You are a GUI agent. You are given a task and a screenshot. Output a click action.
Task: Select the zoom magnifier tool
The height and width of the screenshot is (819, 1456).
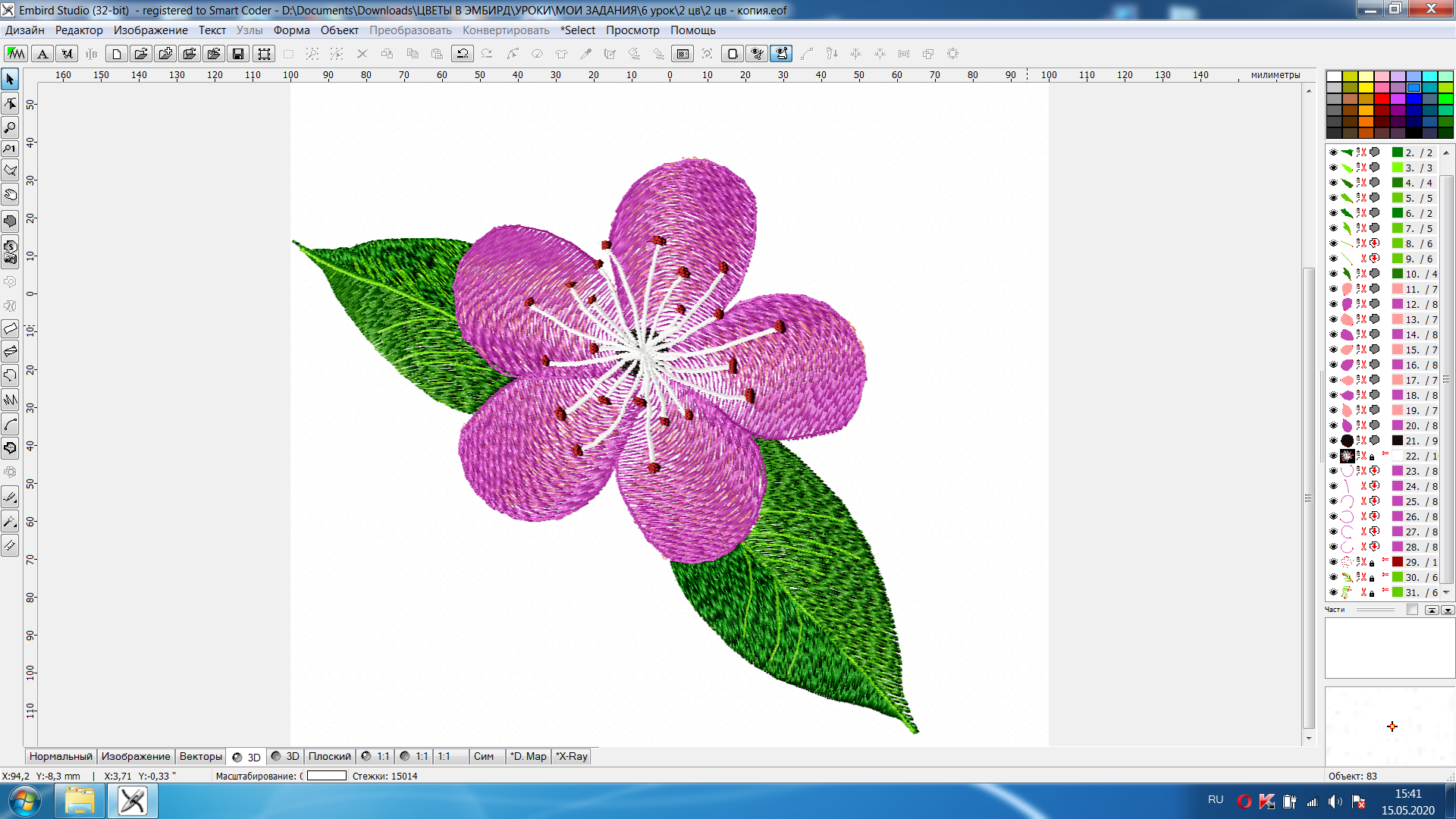tap(11, 127)
